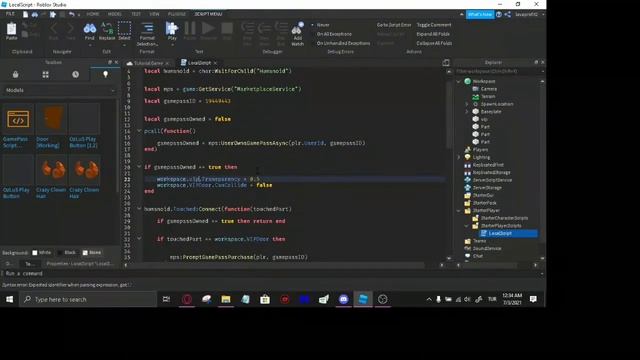Collapse the Workspace node in Explorer
The image size is (640, 360).
point(458,81)
